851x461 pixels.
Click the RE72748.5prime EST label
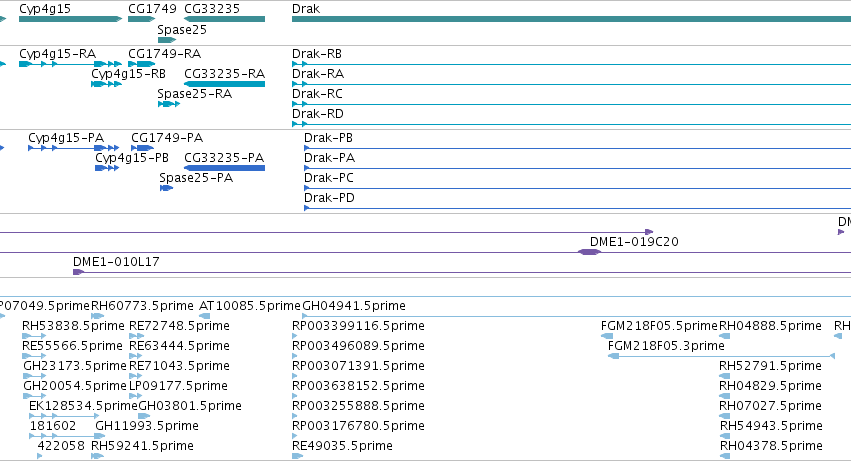point(179,326)
